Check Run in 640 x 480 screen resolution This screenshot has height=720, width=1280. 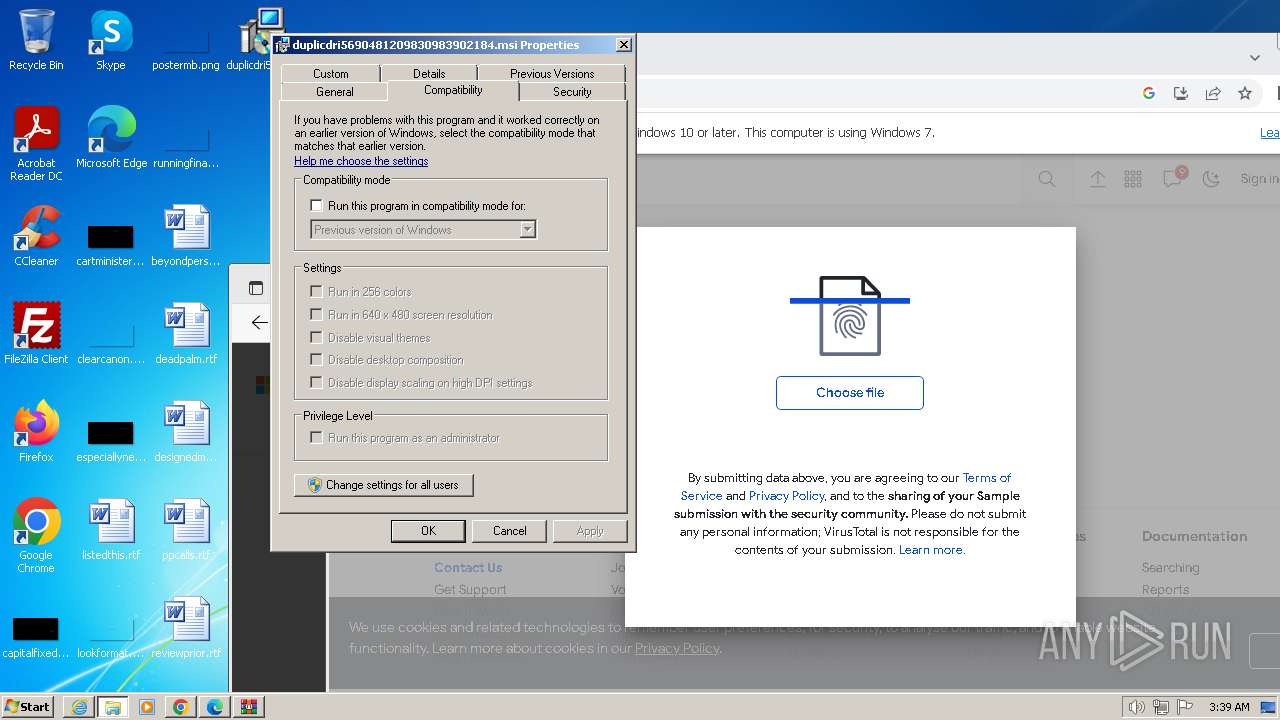point(317,315)
